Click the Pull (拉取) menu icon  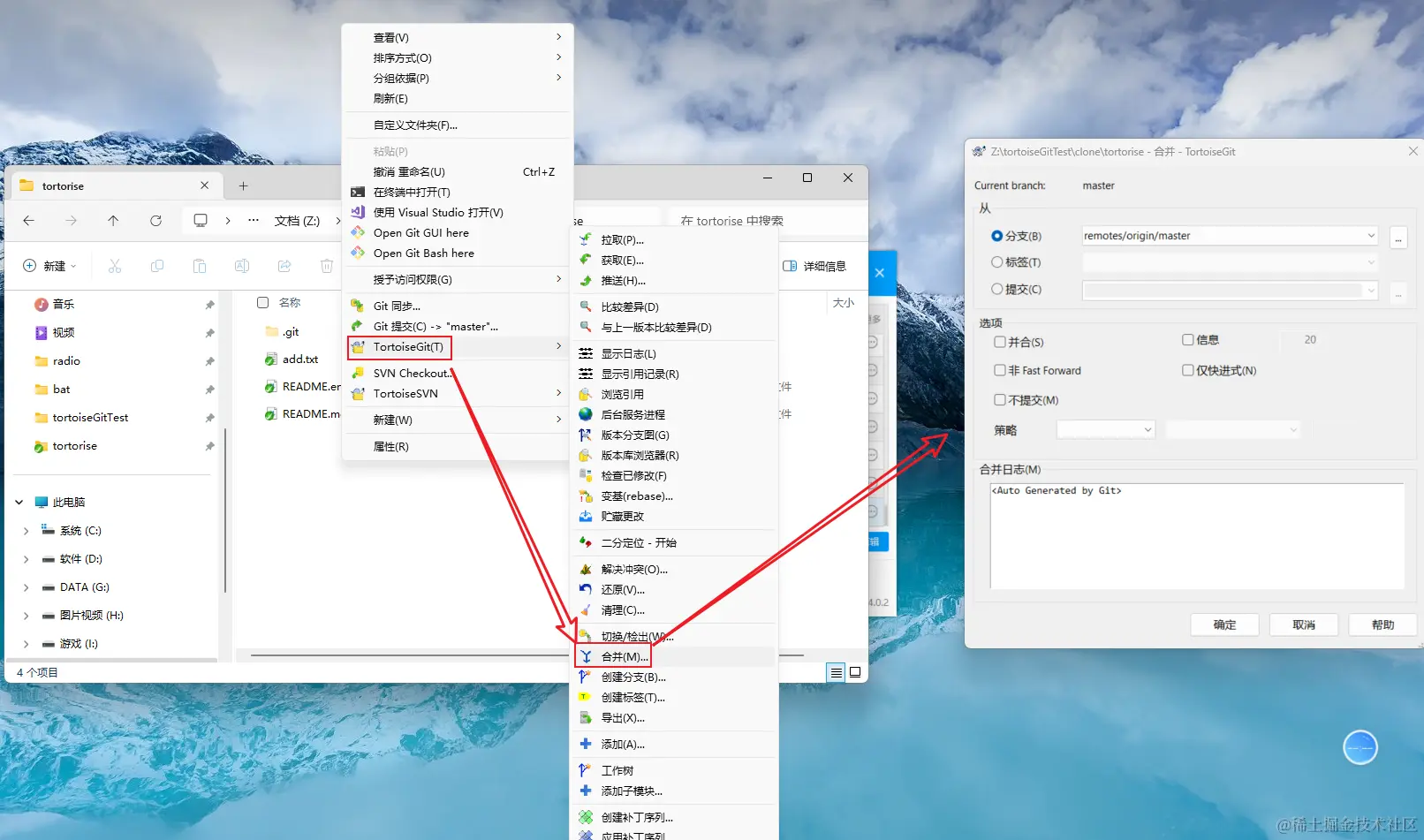tap(585, 239)
